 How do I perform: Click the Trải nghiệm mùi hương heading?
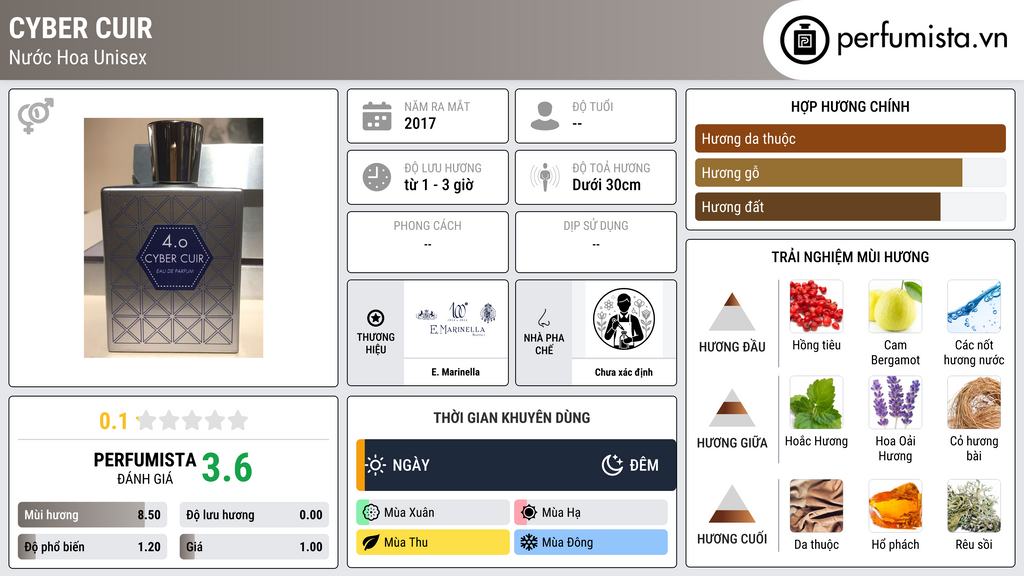[850, 257]
